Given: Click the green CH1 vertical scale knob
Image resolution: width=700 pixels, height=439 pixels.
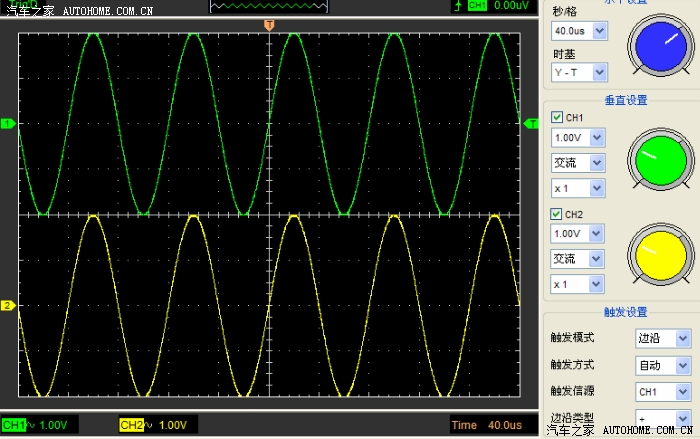Looking at the screenshot, I should [x=659, y=162].
